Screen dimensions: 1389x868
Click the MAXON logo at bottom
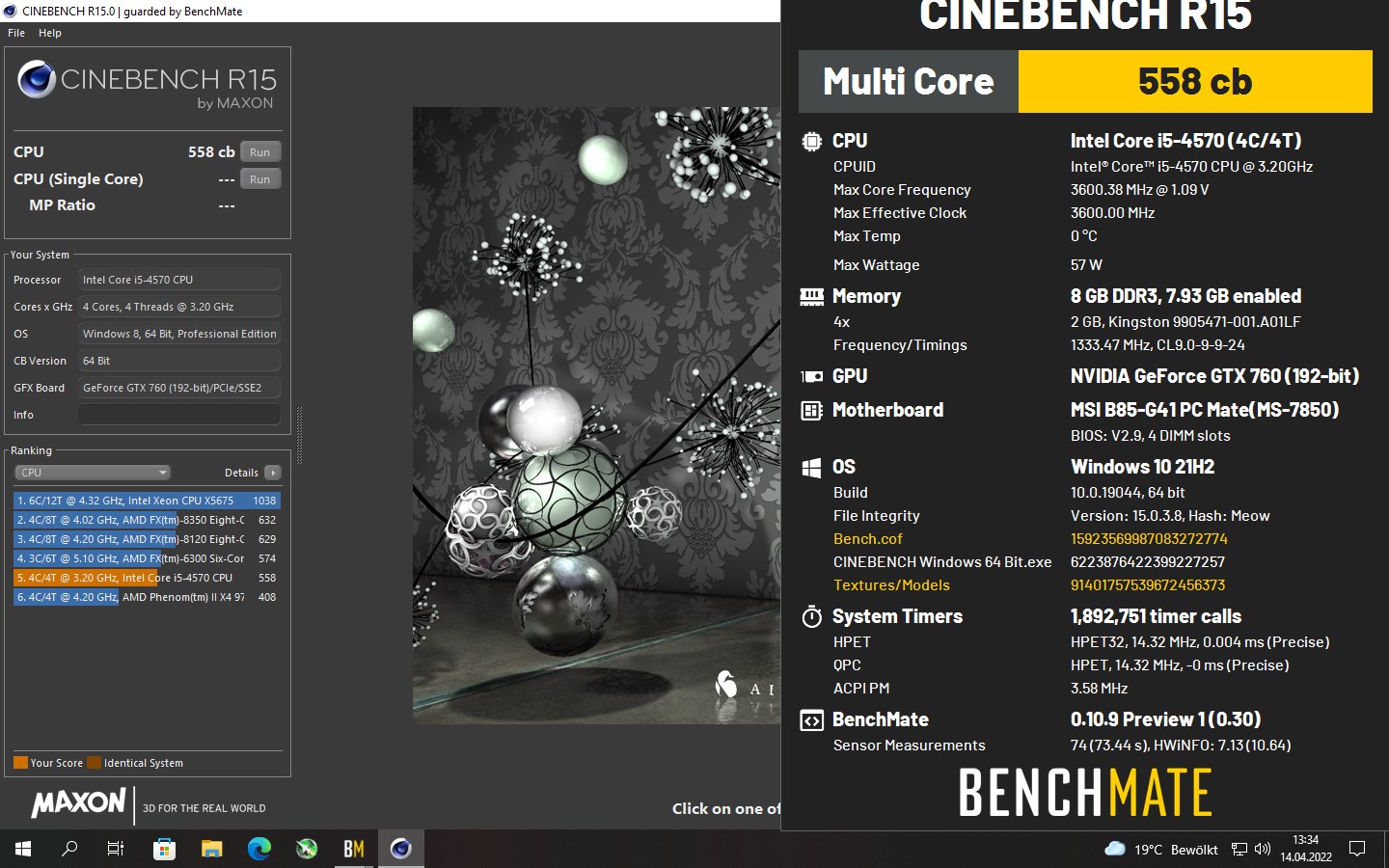[x=78, y=802]
